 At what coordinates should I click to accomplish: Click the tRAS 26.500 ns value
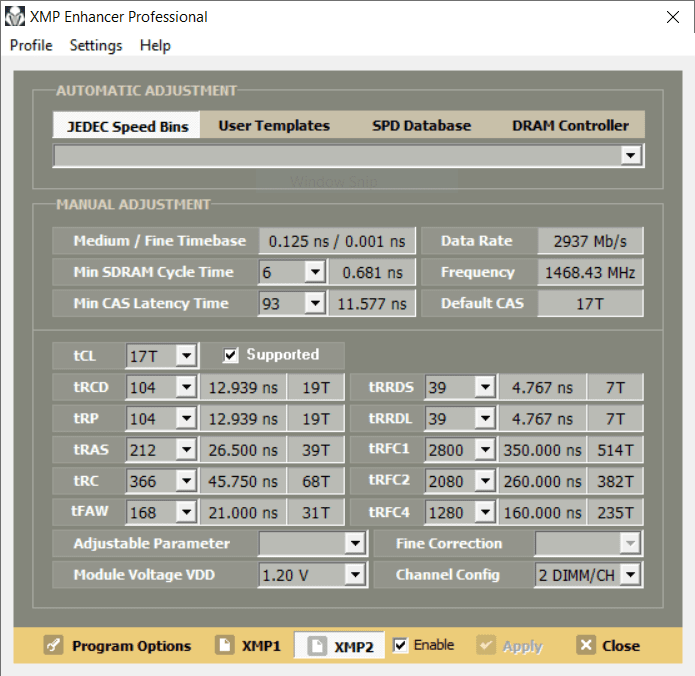(243, 450)
